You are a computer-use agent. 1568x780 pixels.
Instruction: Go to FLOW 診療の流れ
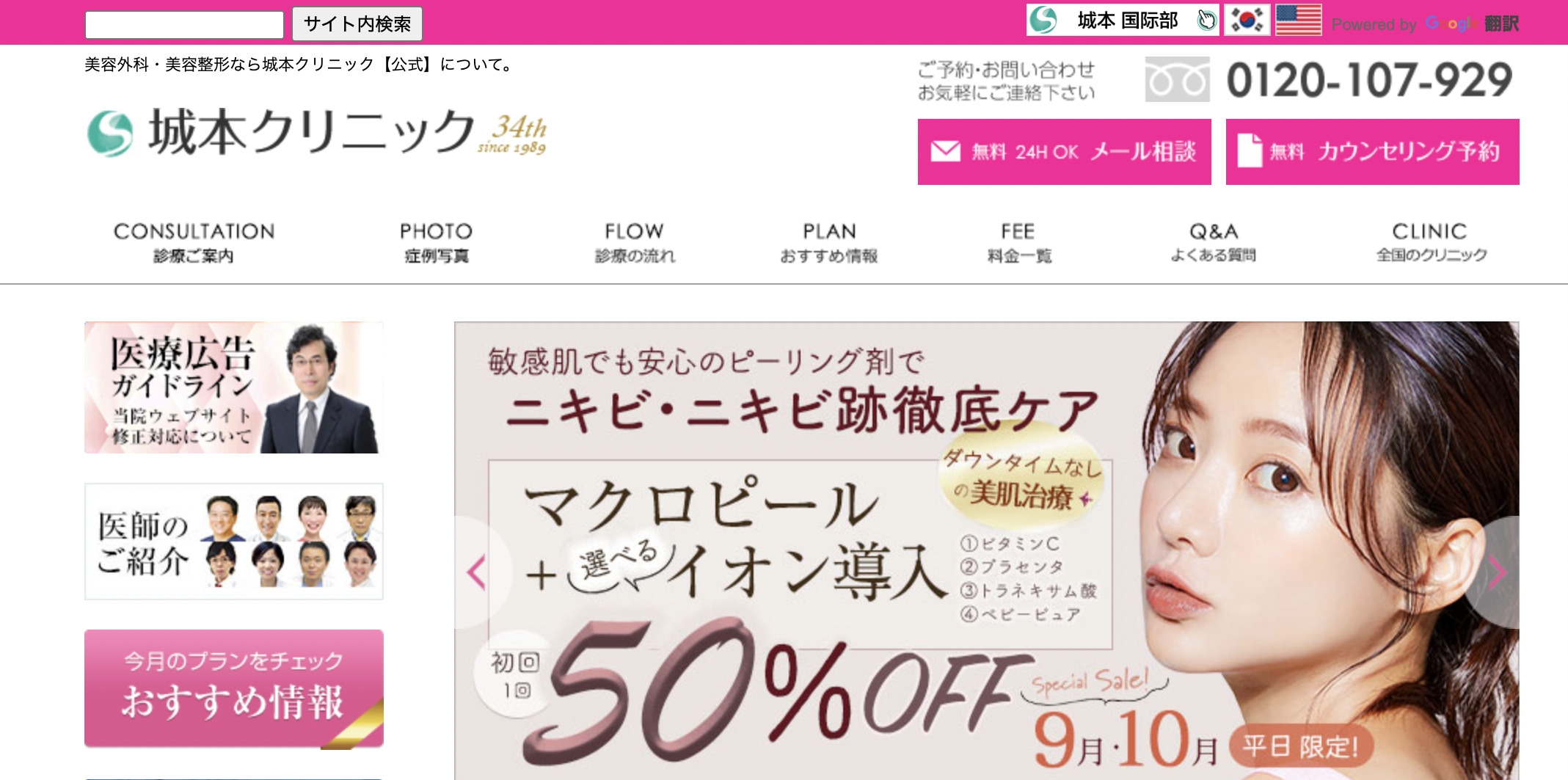(x=635, y=243)
